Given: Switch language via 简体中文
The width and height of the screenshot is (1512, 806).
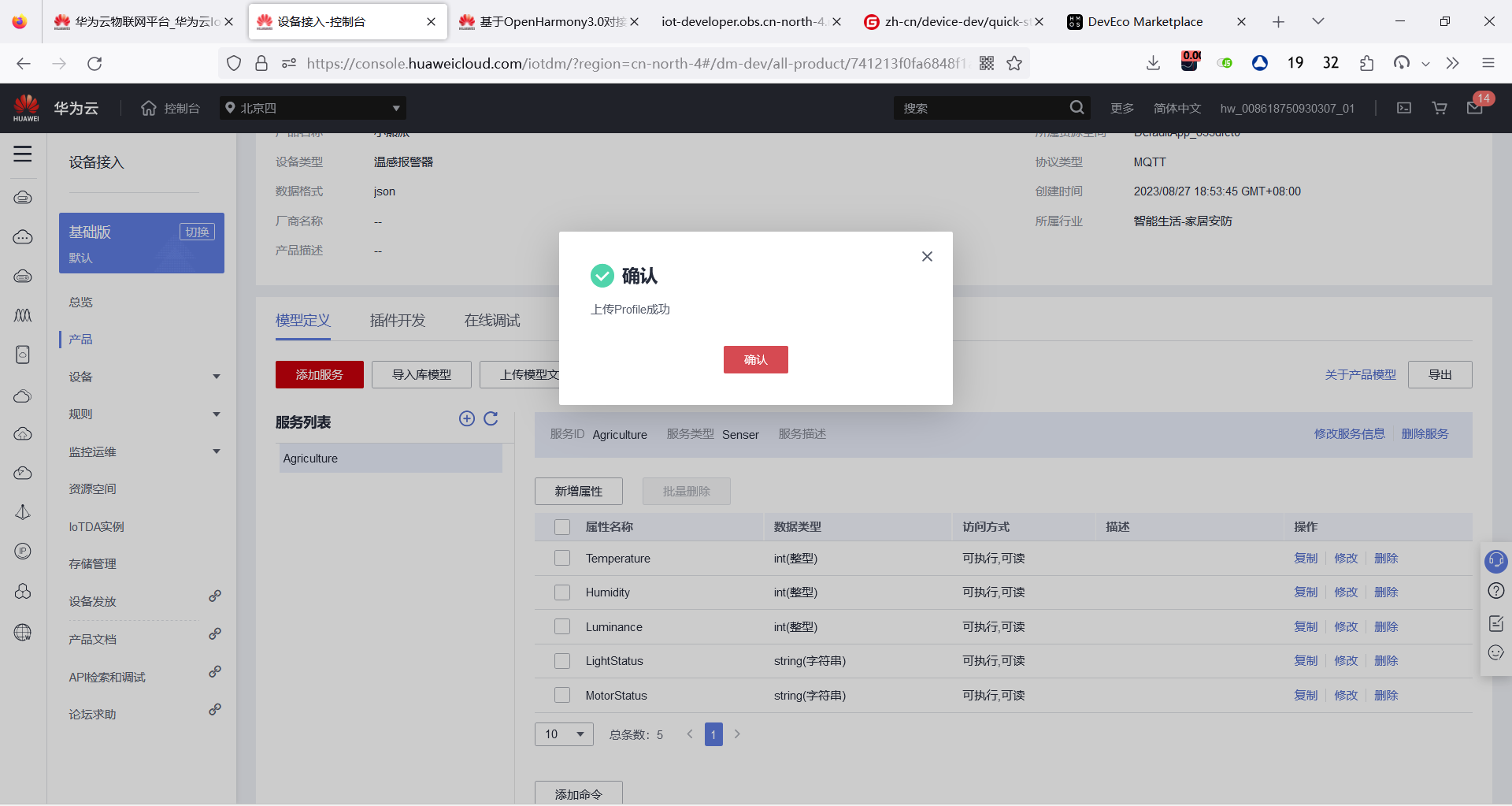Looking at the screenshot, I should tap(1177, 108).
